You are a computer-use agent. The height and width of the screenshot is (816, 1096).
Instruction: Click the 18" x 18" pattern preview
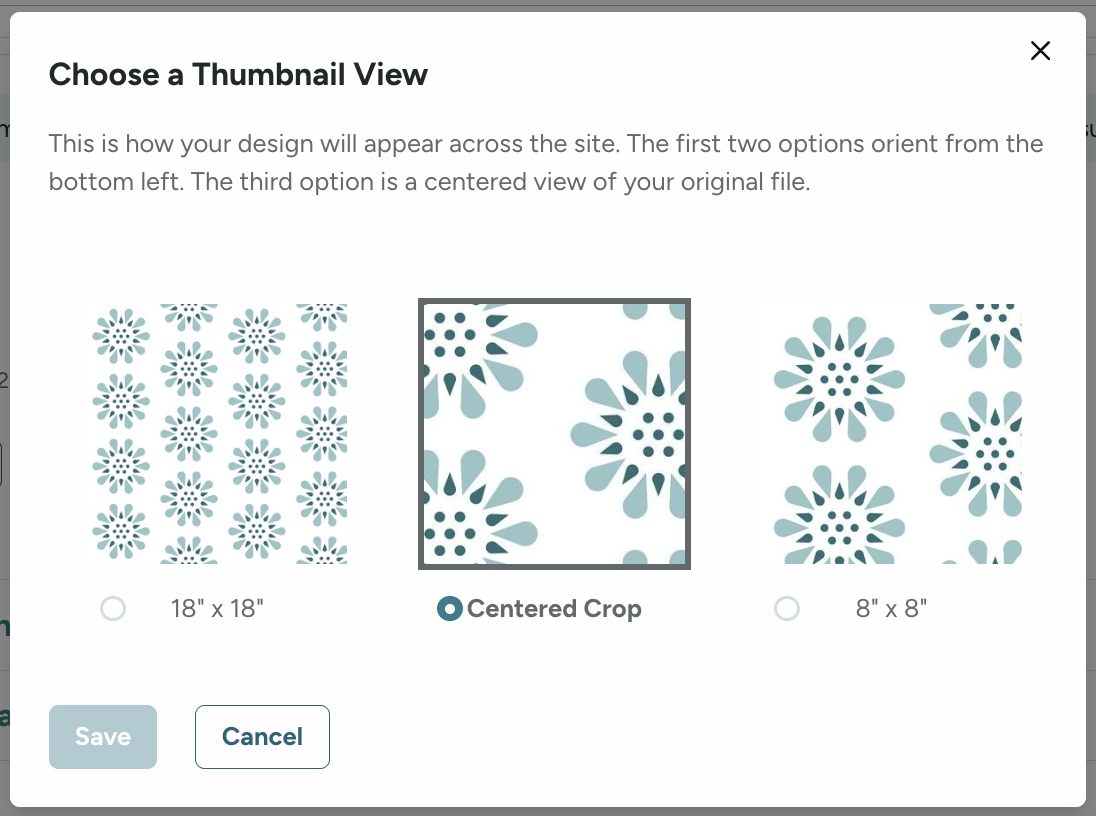(220, 432)
